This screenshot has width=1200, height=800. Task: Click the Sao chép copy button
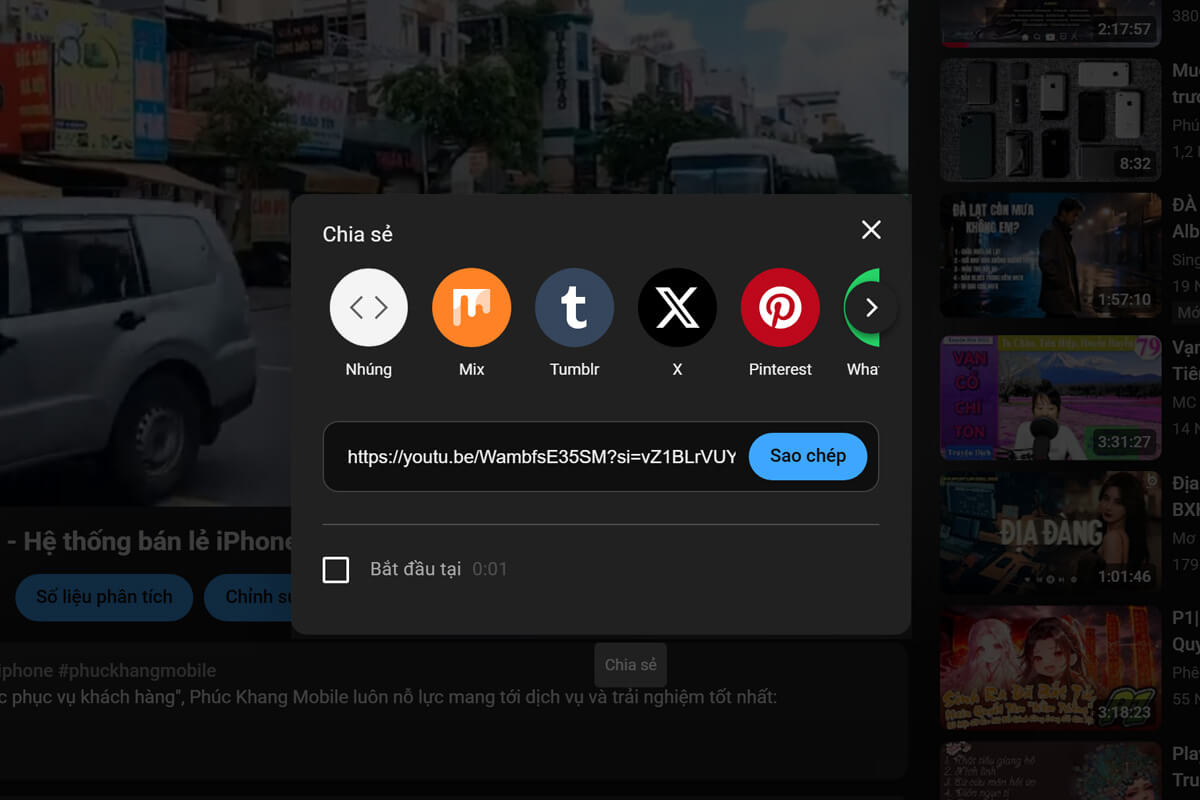pos(807,456)
